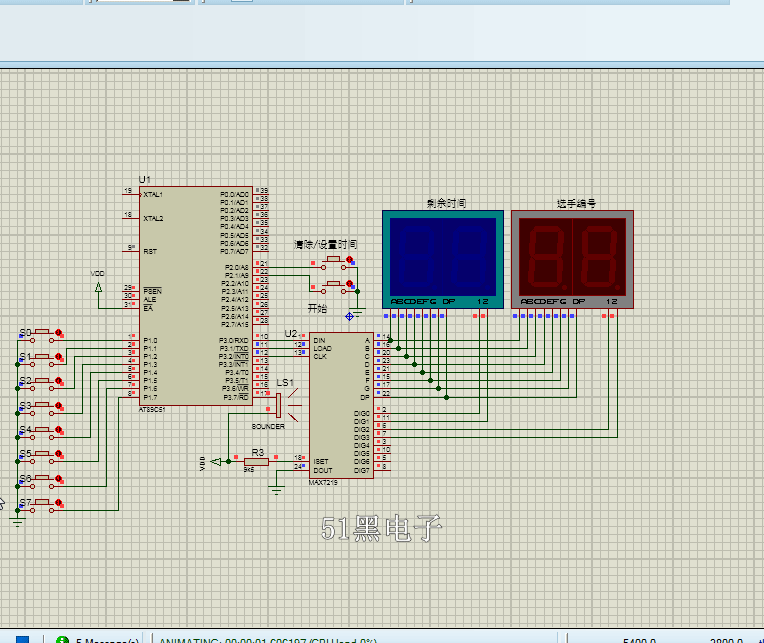Viewport: 764px width, 643px height.
Task: Click the 开始 start push button
Action: coord(334,287)
